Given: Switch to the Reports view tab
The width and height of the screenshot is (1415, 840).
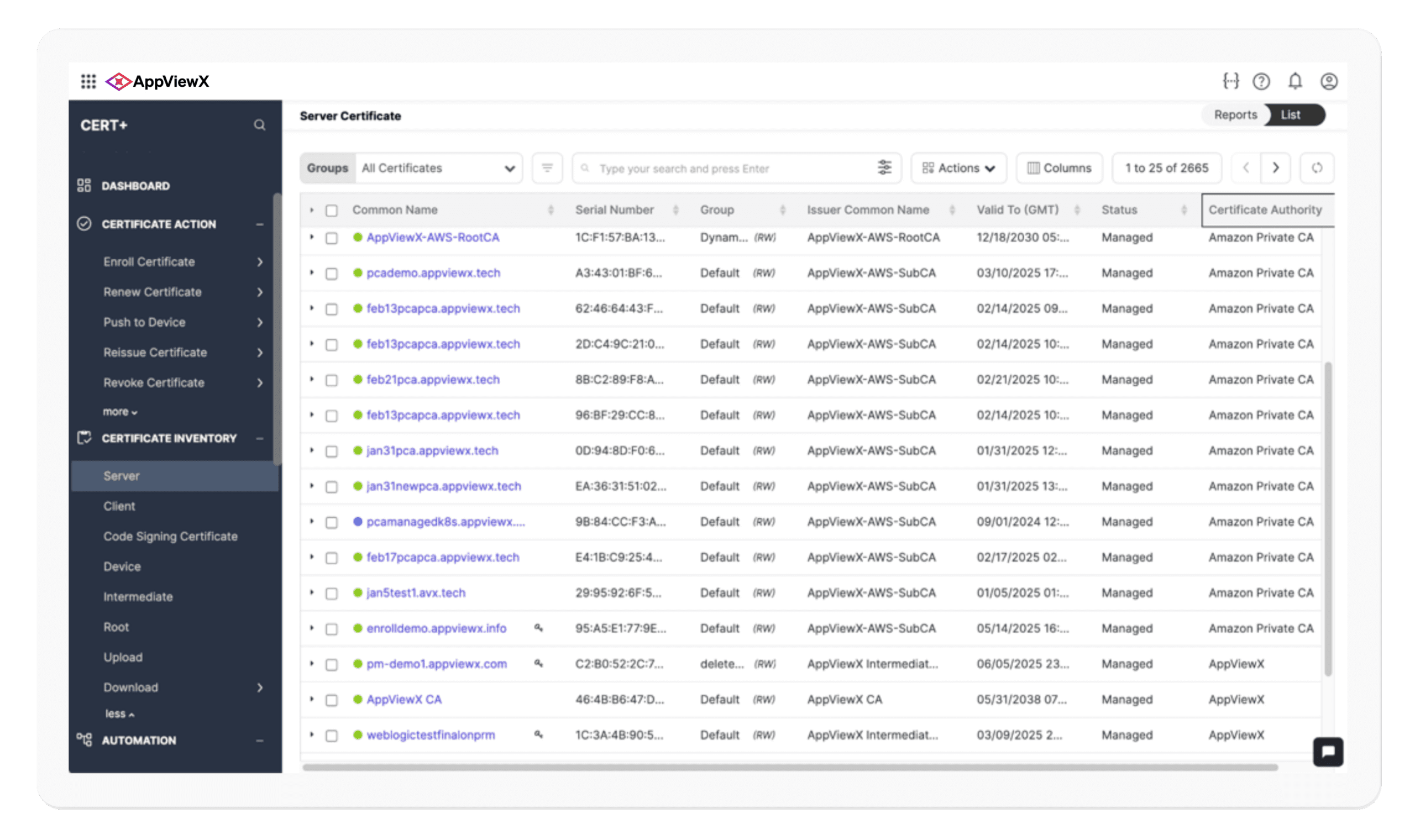Looking at the screenshot, I should tap(1235, 114).
